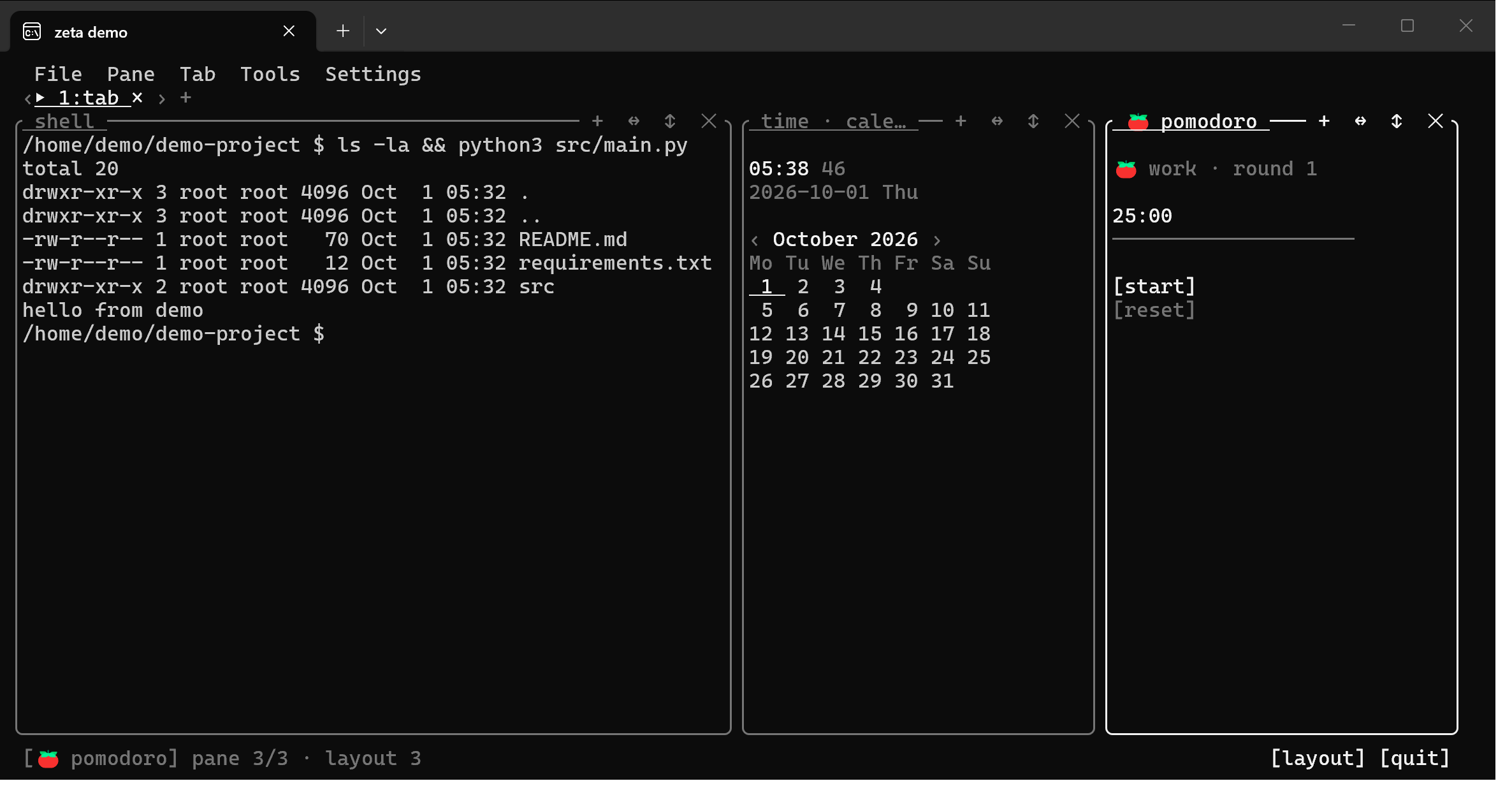The image size is (1512, 788).
Task: Click the [layout] button in status bar
Action: pyautogui.click(x=1318, y=758)
